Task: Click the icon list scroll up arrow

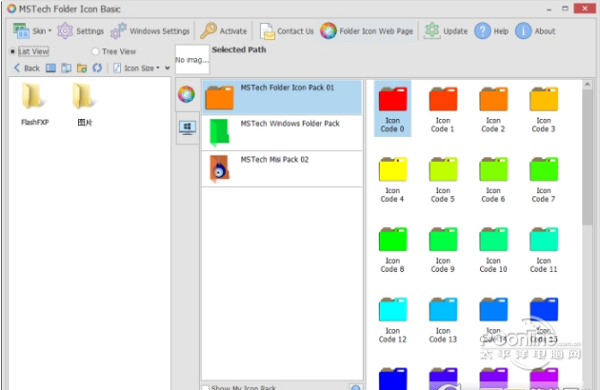Action: pos(587,85)
